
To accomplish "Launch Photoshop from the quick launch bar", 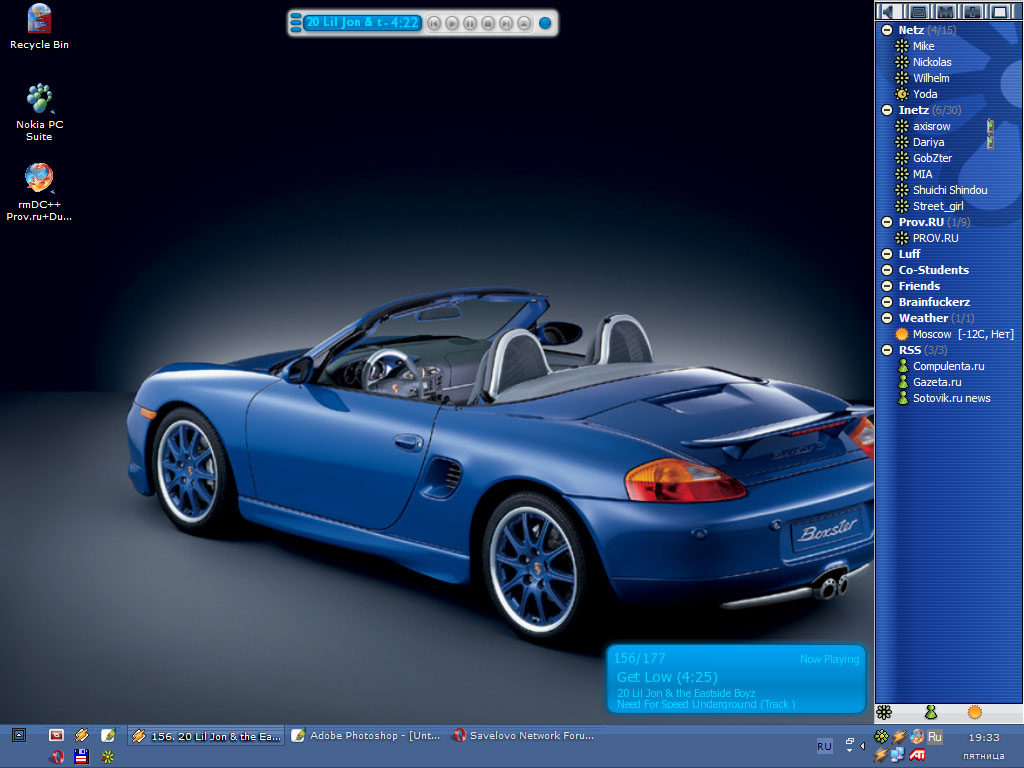I will 108,735.
